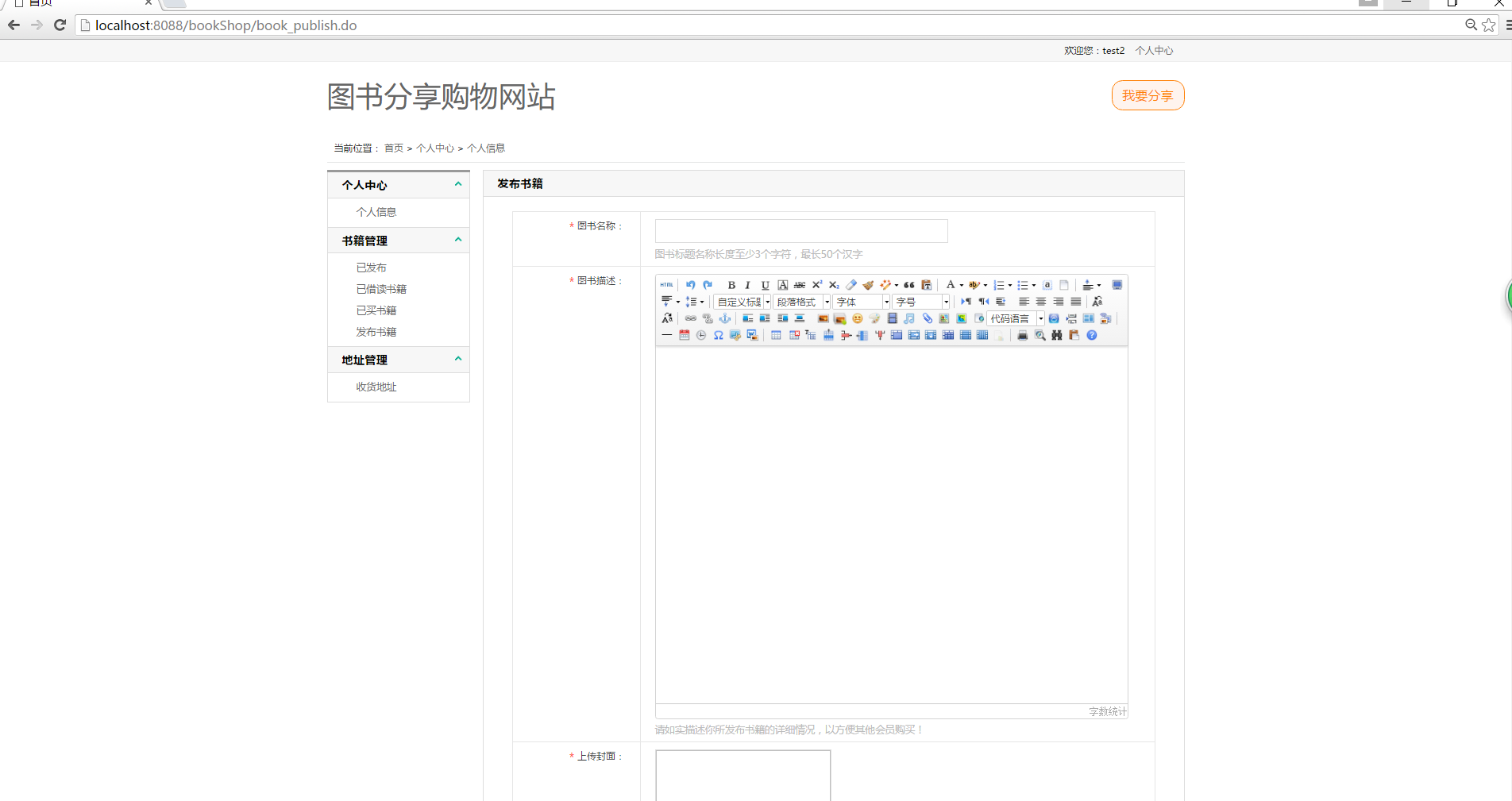Insert an emoticon into the book description

click(857, 318)
